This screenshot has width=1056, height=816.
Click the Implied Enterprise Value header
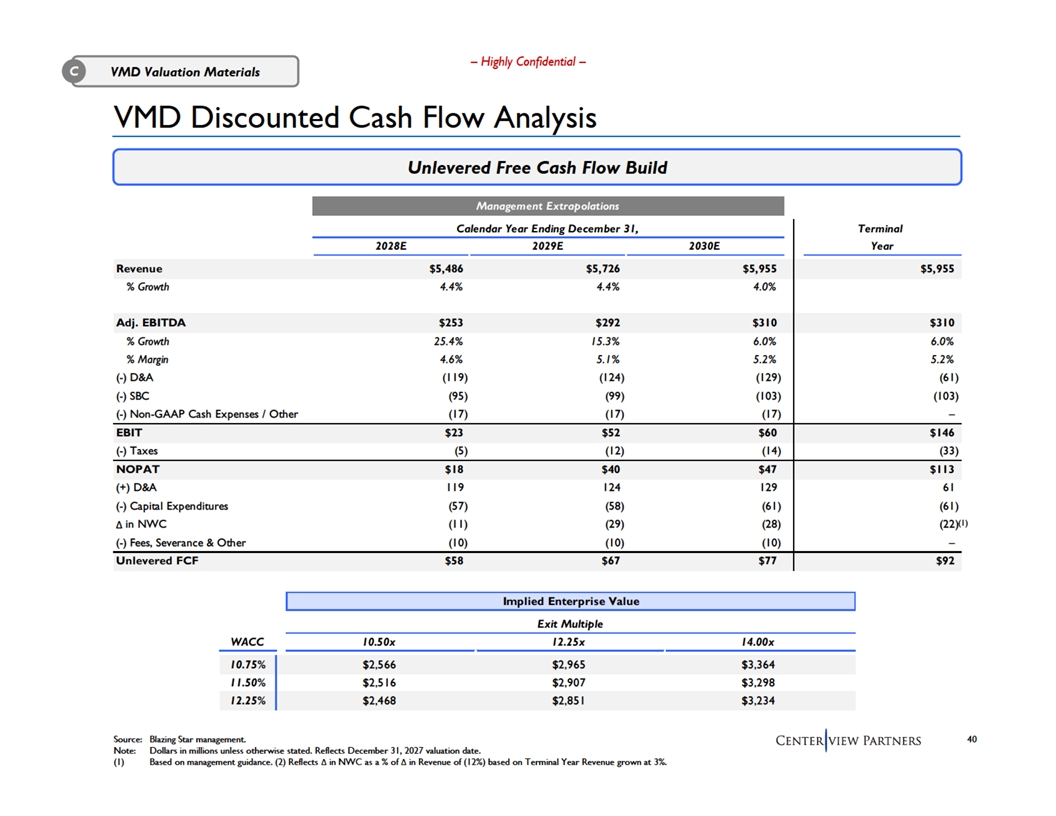[570, 601]
